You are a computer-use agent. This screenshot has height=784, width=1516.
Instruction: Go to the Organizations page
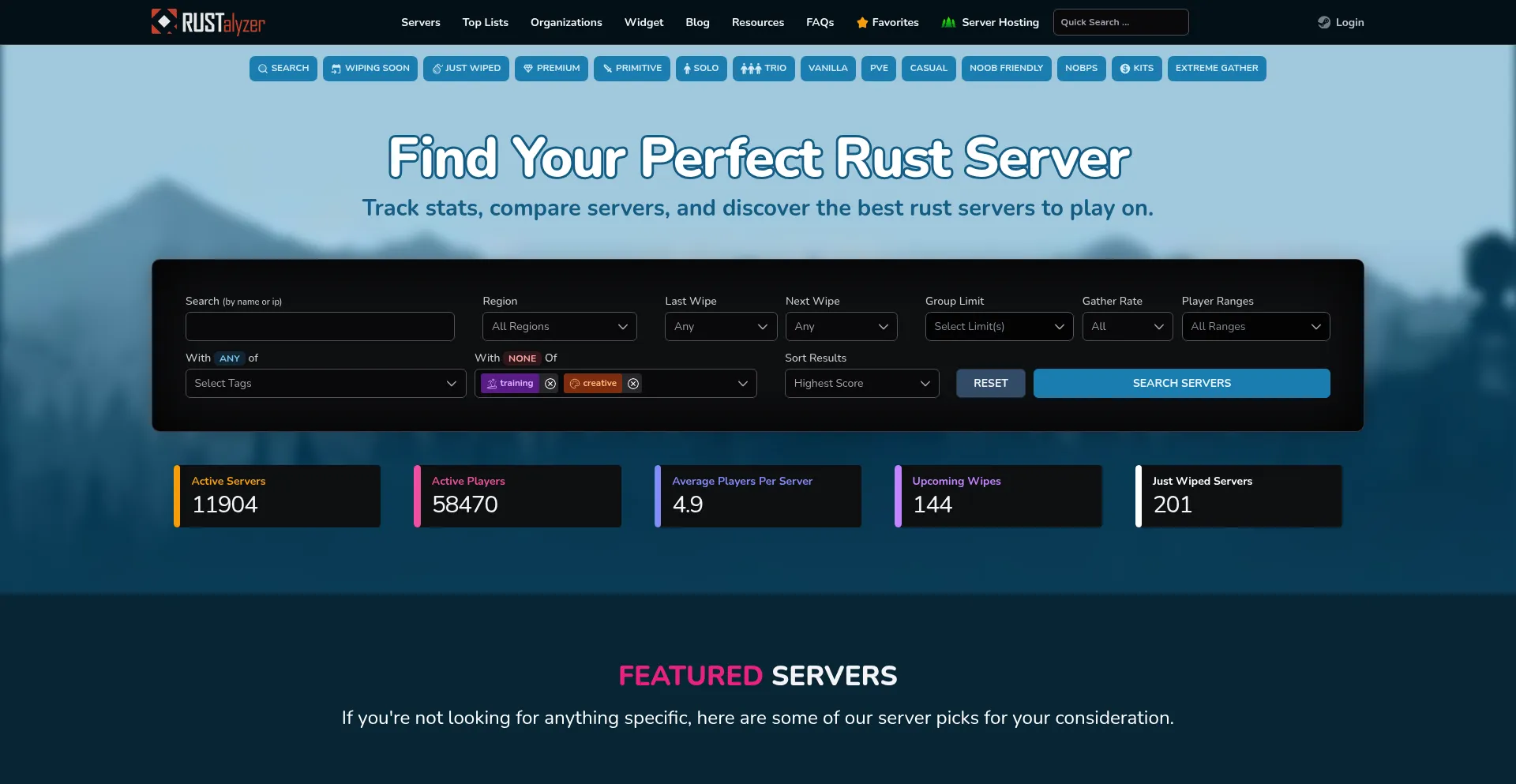pyautogui.click(x=566, y=23)
